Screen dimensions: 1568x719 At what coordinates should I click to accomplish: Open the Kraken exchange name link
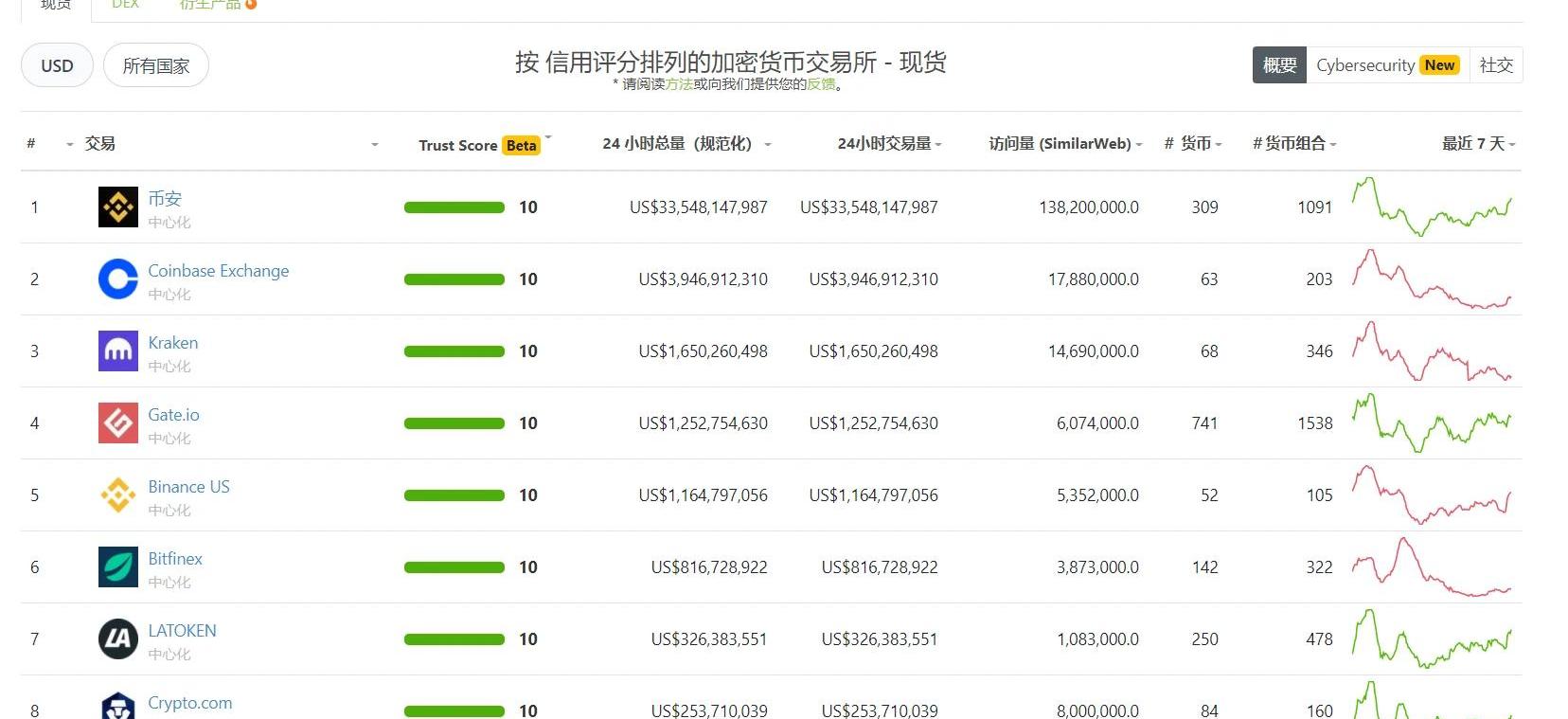pyautogui.click(x=173, y=343)
